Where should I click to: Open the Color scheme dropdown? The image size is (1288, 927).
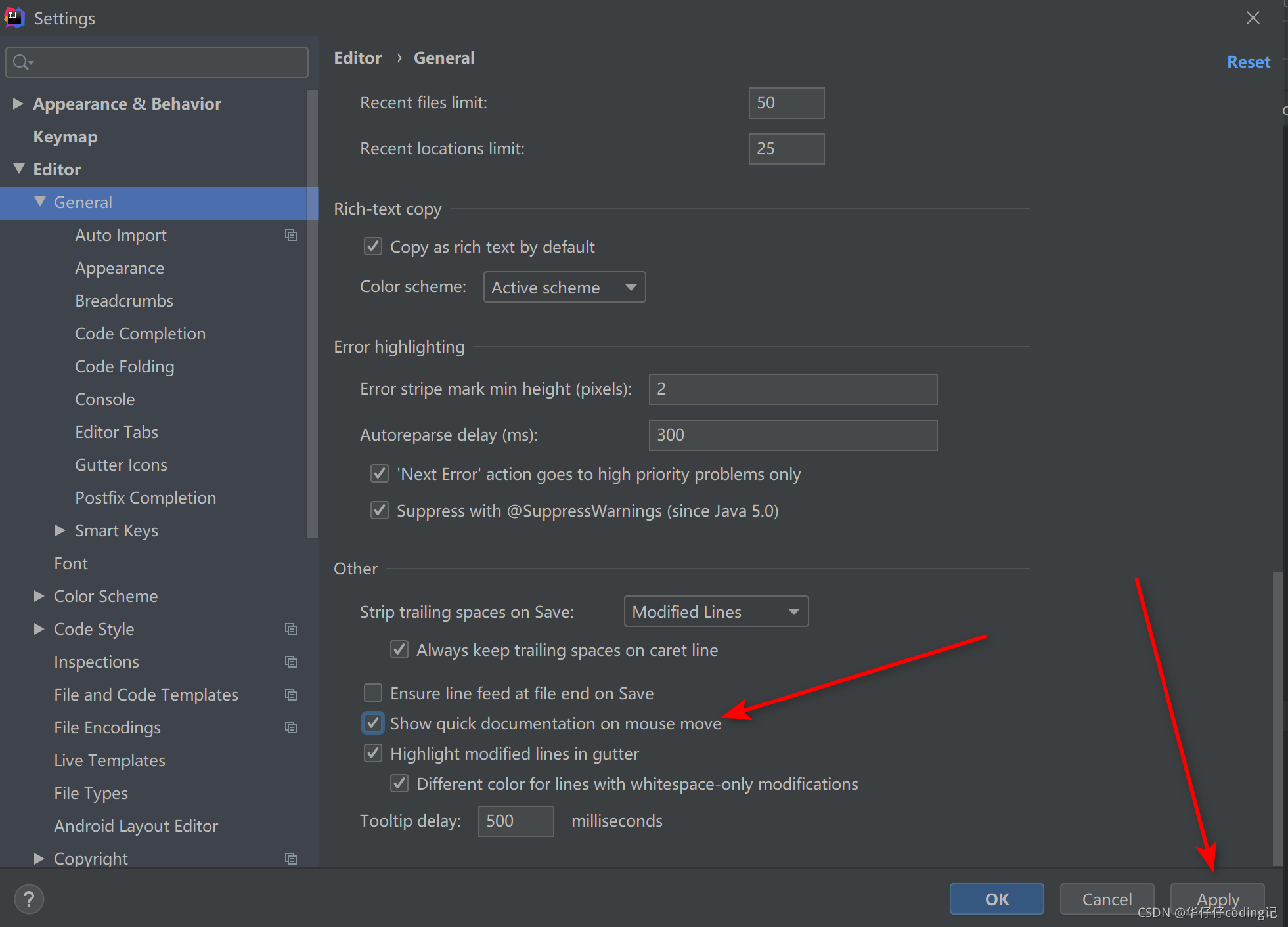click(x=564, y=287)
